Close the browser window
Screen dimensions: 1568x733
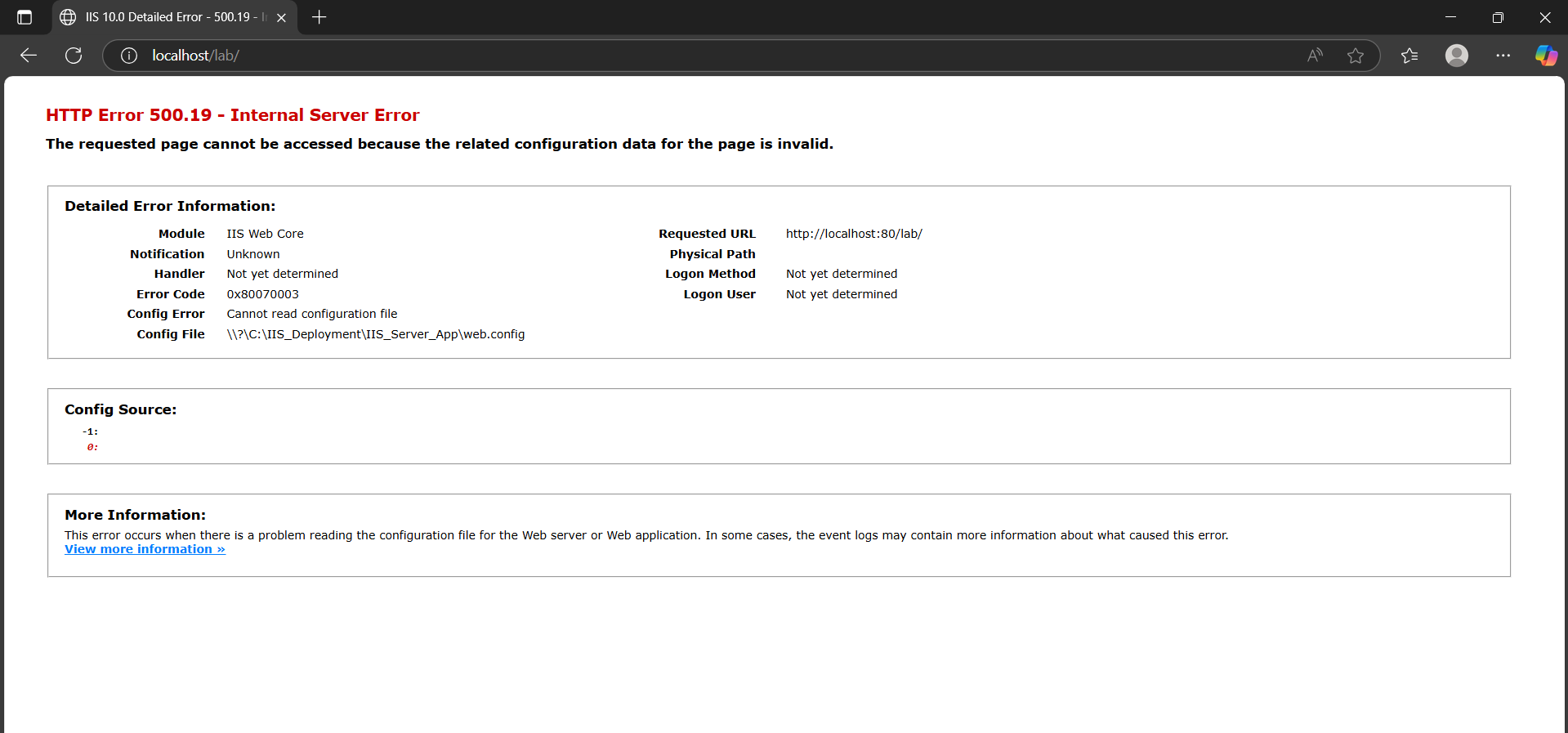[1544, 17]
